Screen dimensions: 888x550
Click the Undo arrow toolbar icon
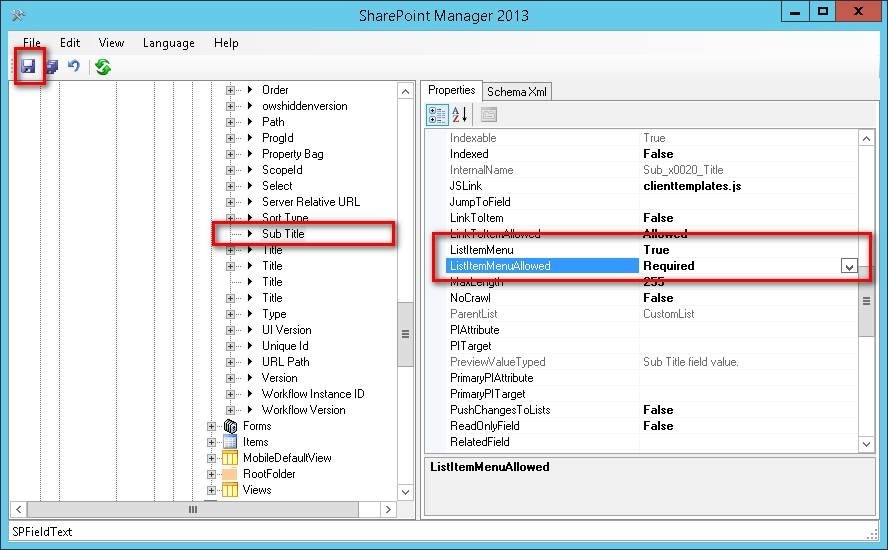74,67
